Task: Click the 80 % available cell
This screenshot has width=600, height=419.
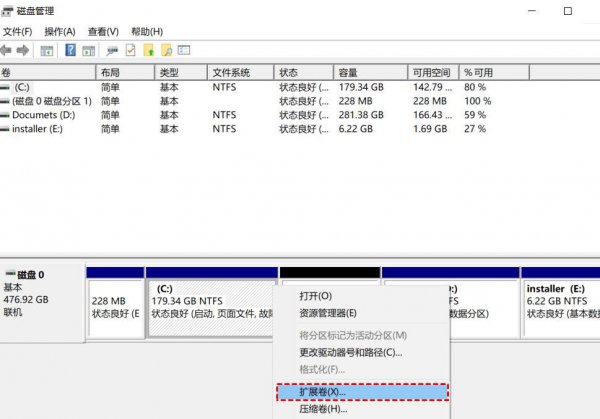Action: 475,87
